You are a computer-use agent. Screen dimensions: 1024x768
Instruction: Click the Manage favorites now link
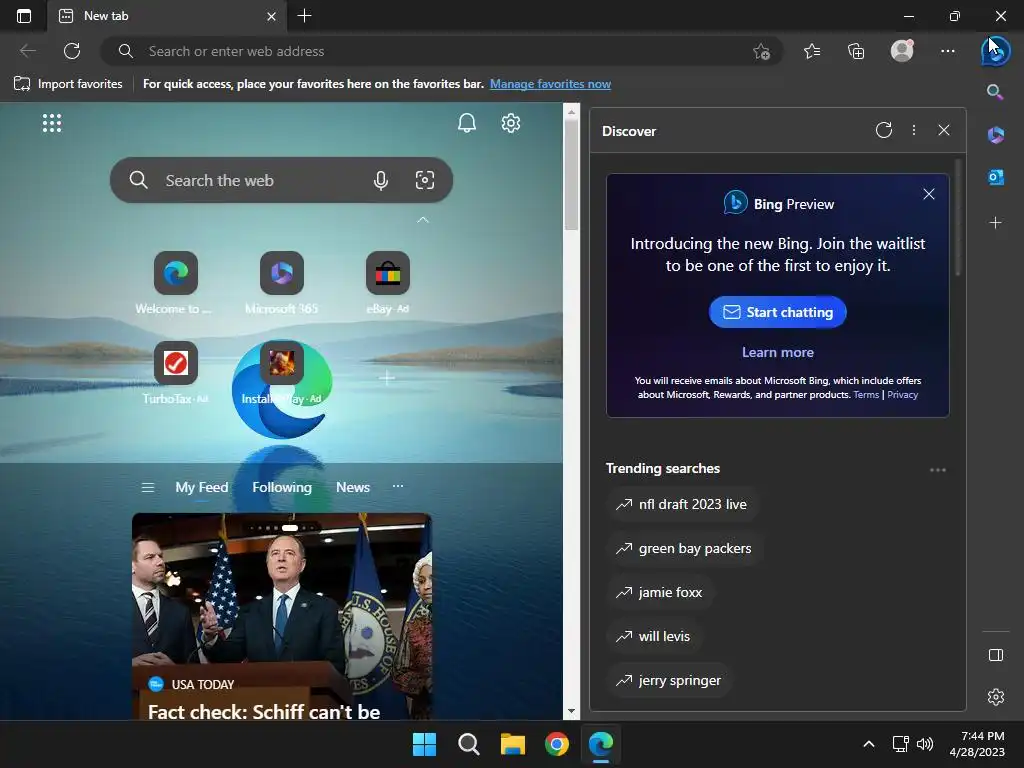[551, 84]
